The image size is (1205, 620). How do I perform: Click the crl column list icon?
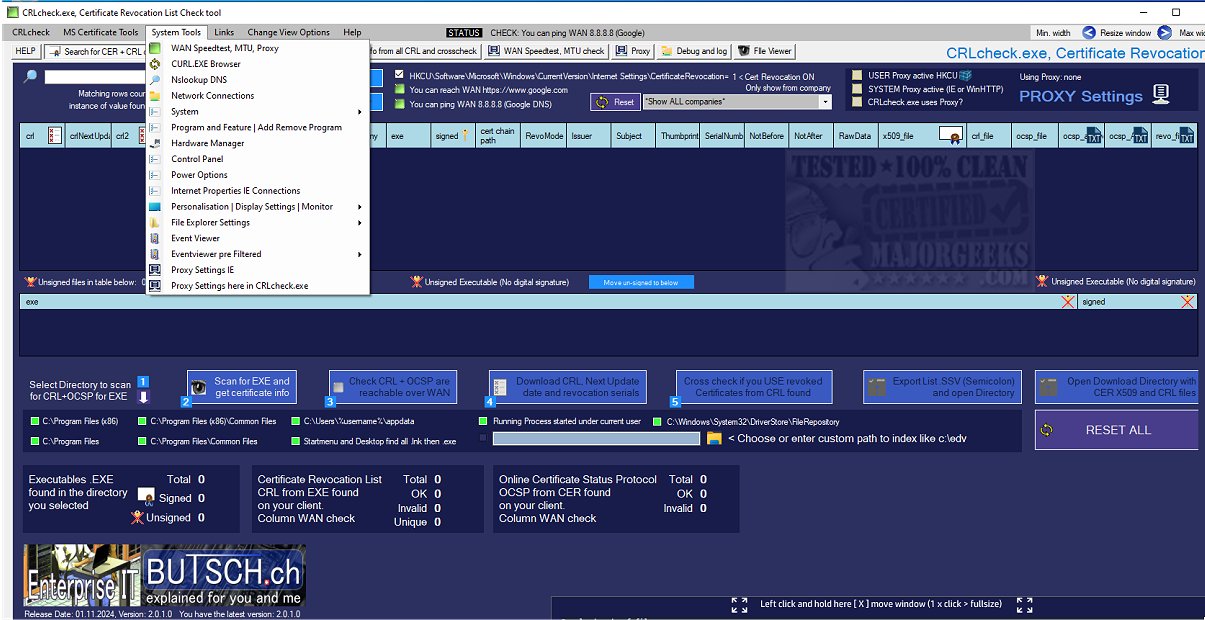[55, 136]
